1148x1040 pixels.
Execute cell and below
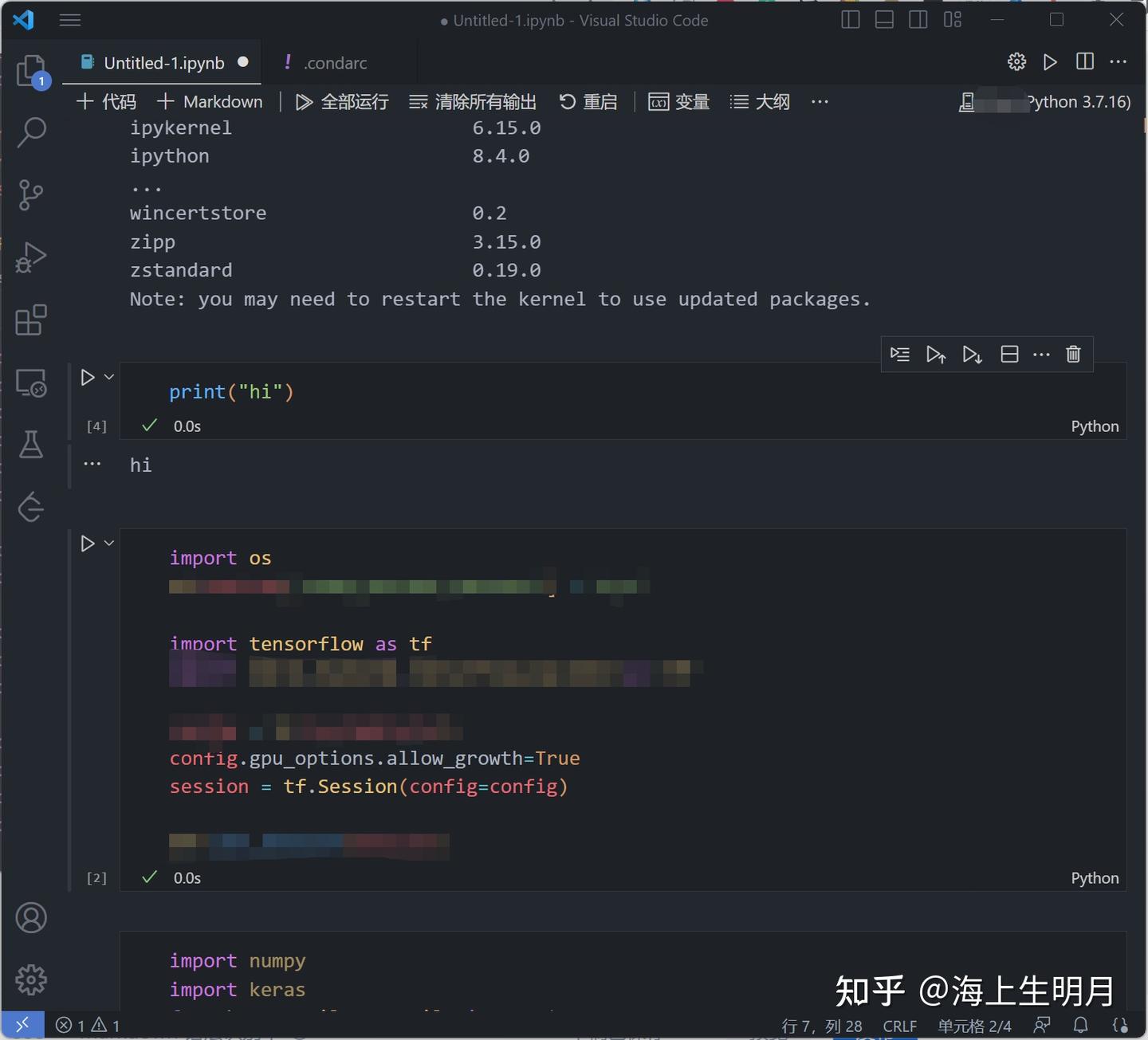(x=972, y=354)
